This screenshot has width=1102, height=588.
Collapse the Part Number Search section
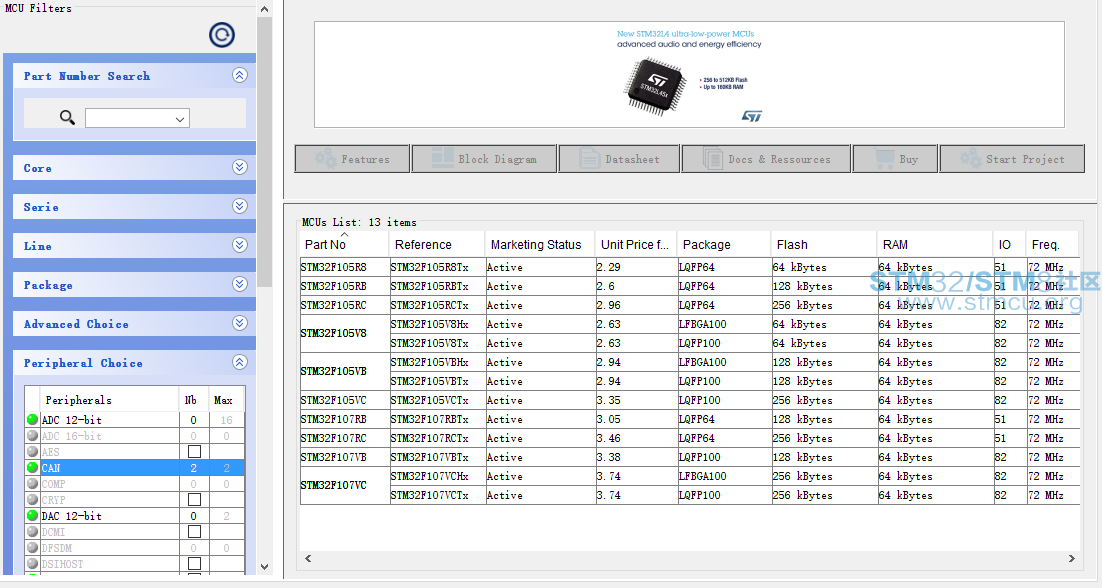(x=240, y=75)
